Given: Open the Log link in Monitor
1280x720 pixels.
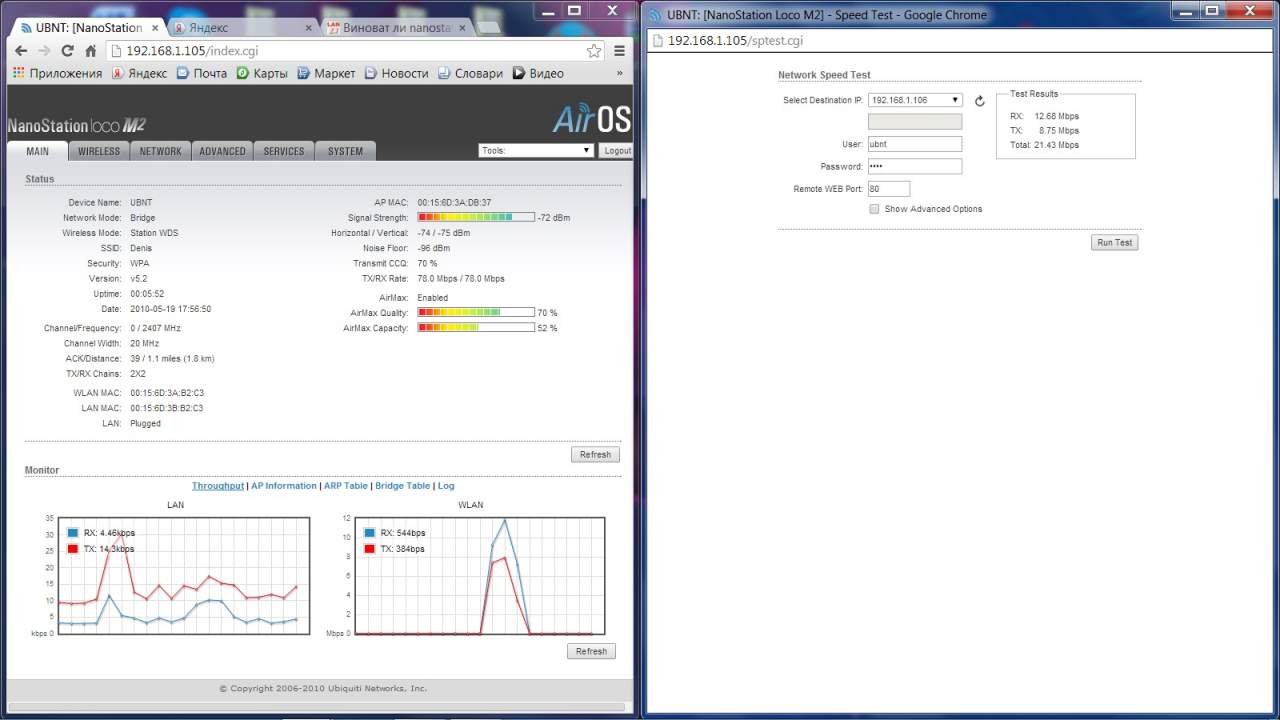Looking at the screenshot, I should pyautogui.click(x=446, y=486).
